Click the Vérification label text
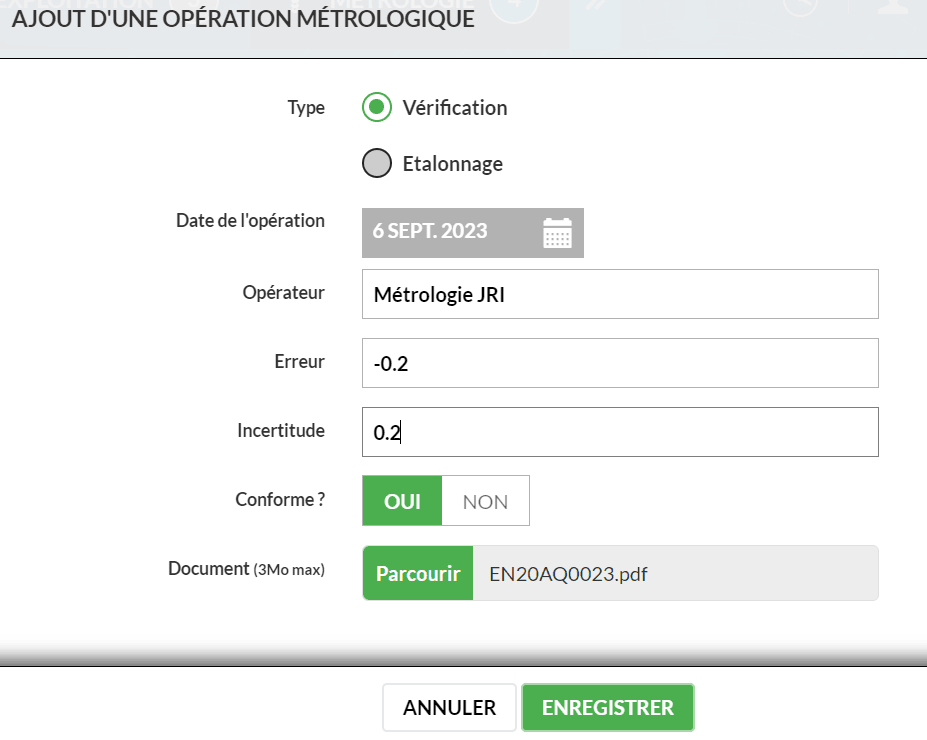This screenshot has height=740, width=927. click(455, 108)
